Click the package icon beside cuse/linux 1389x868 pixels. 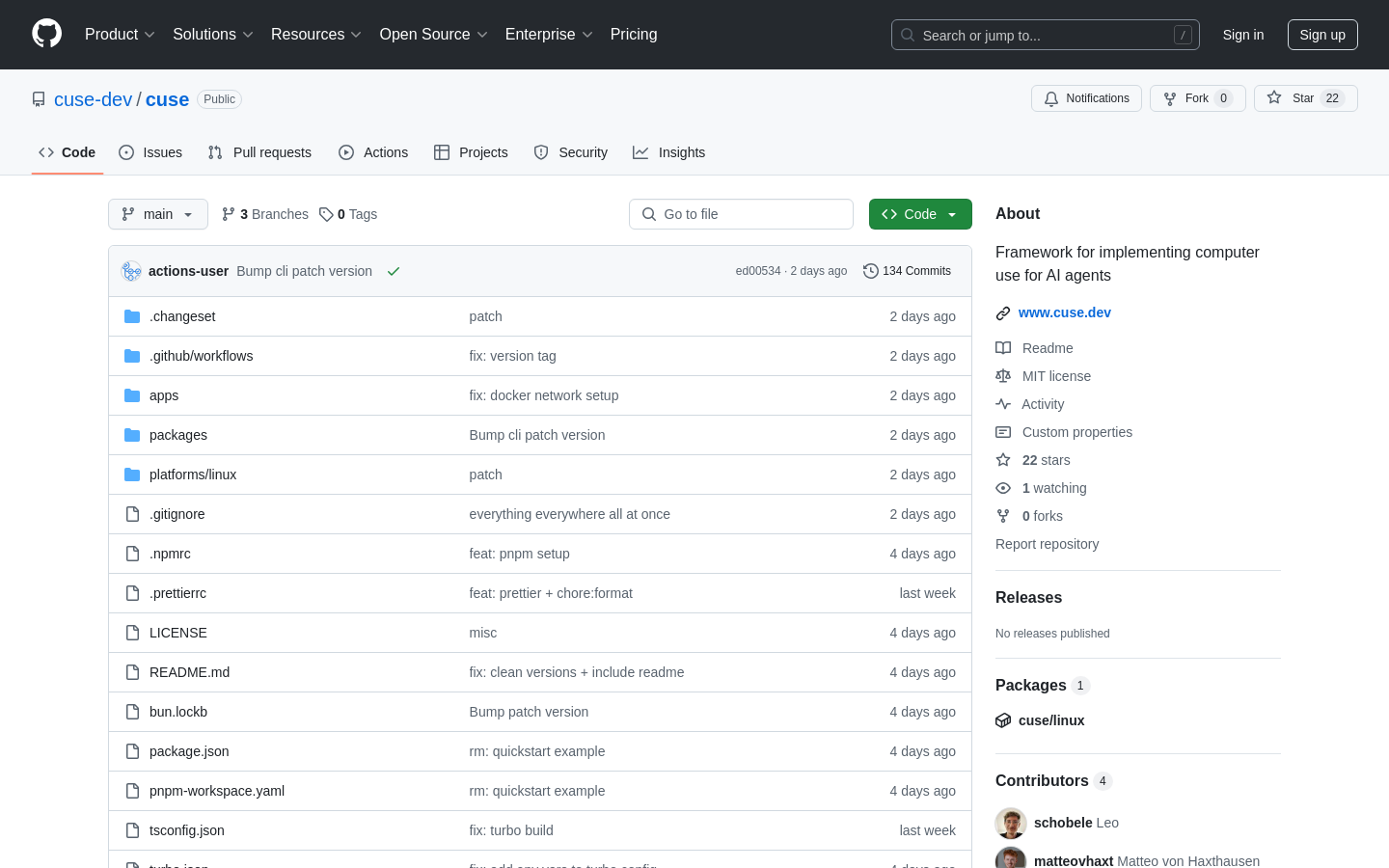(x=1003, y=720)
